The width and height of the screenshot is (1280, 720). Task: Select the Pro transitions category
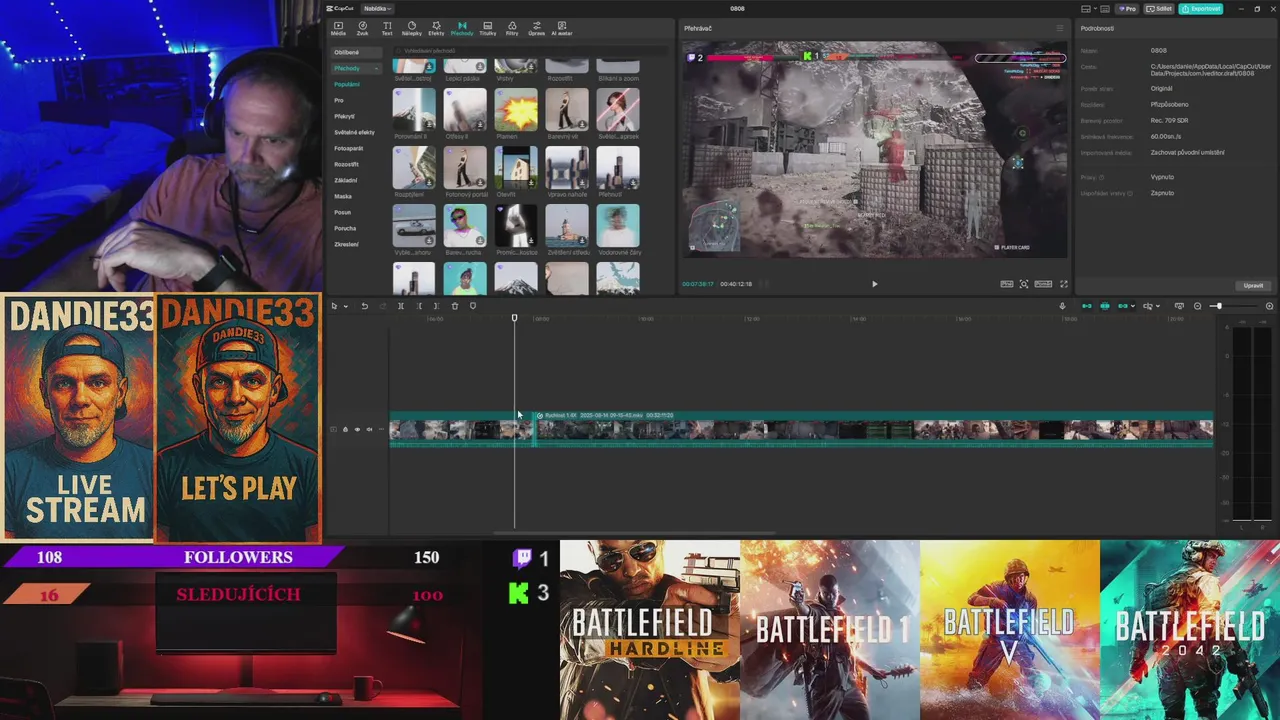[339, 100]
